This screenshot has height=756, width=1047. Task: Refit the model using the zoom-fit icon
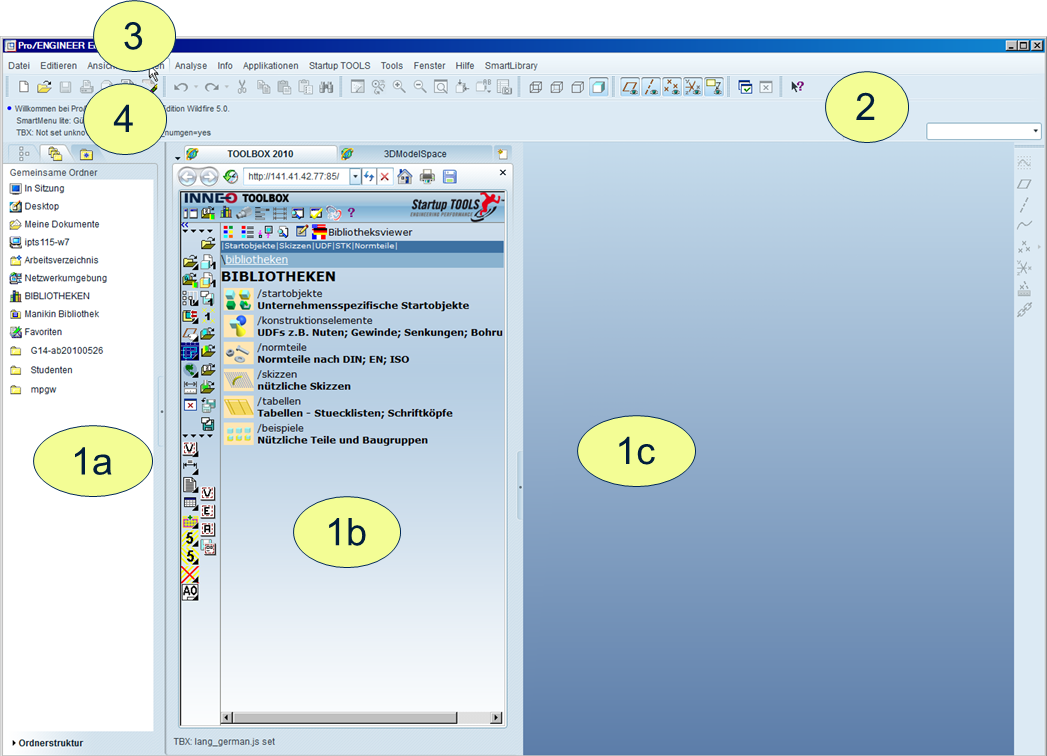[441, 87]
